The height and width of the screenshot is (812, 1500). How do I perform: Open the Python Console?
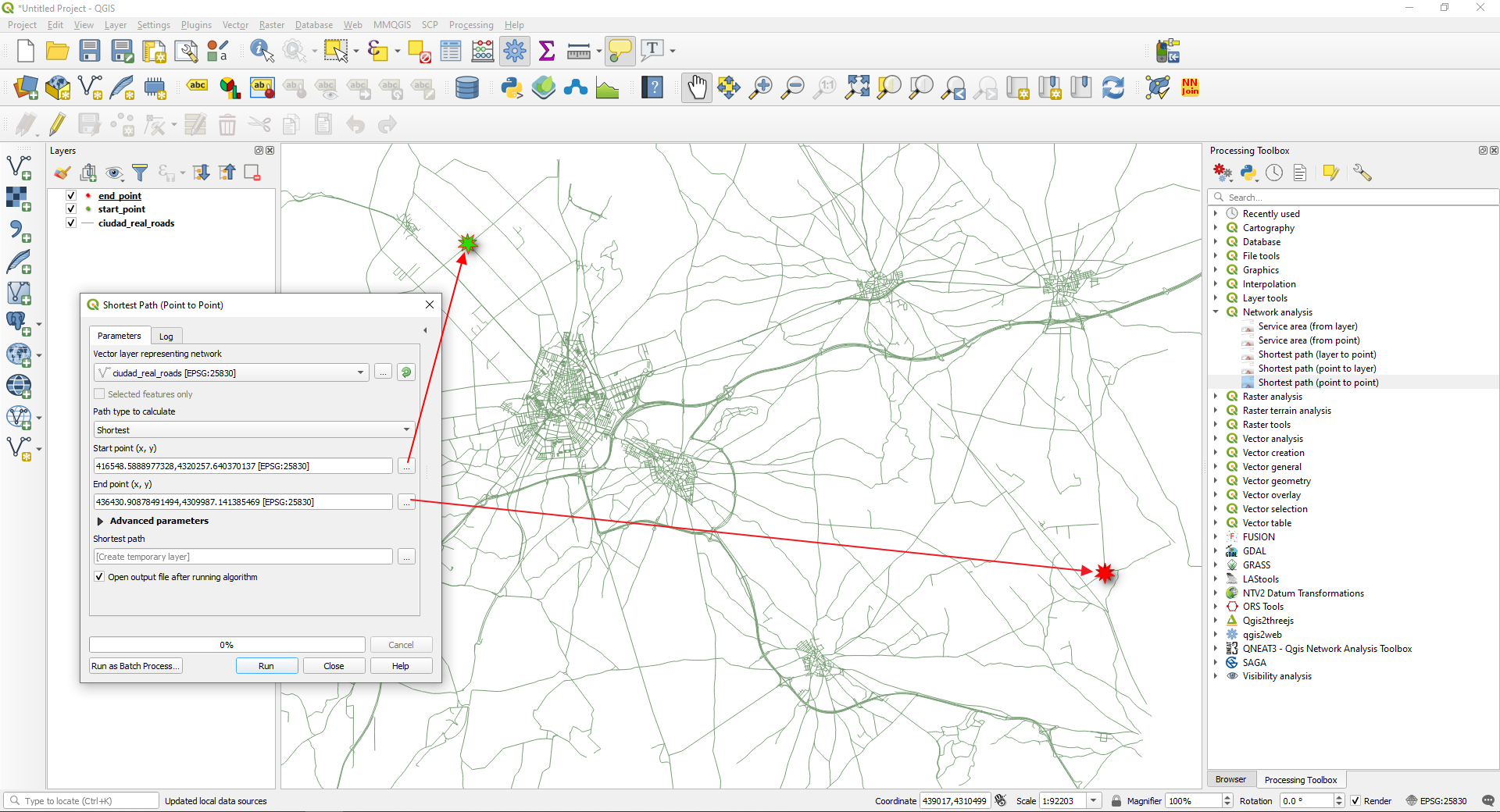point(512,87)
